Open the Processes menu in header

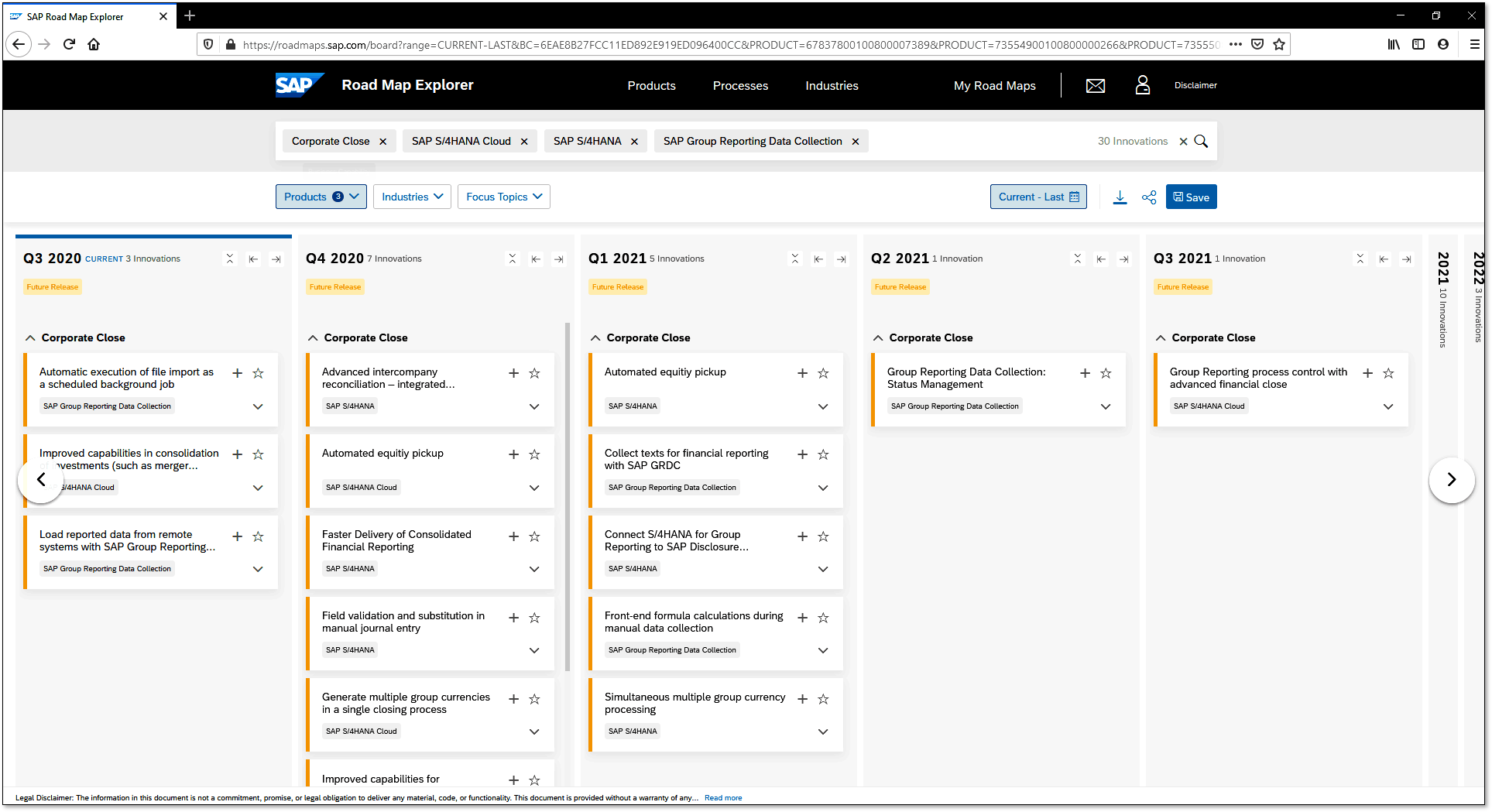coord(740,86)
